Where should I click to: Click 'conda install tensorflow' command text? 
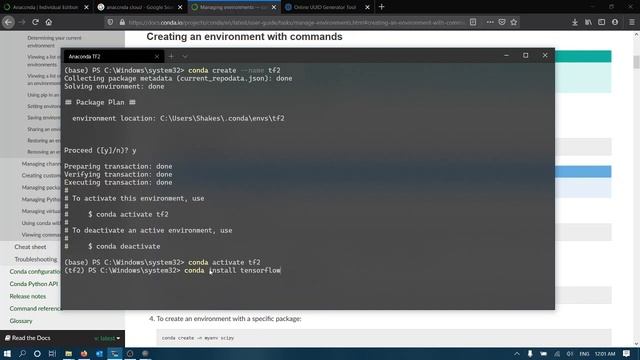pos(233,270)
